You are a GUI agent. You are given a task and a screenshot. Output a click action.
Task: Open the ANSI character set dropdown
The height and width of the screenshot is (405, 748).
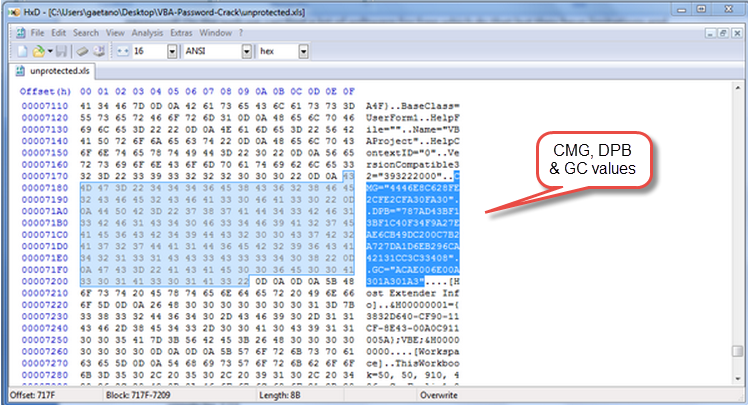(246, 52)
